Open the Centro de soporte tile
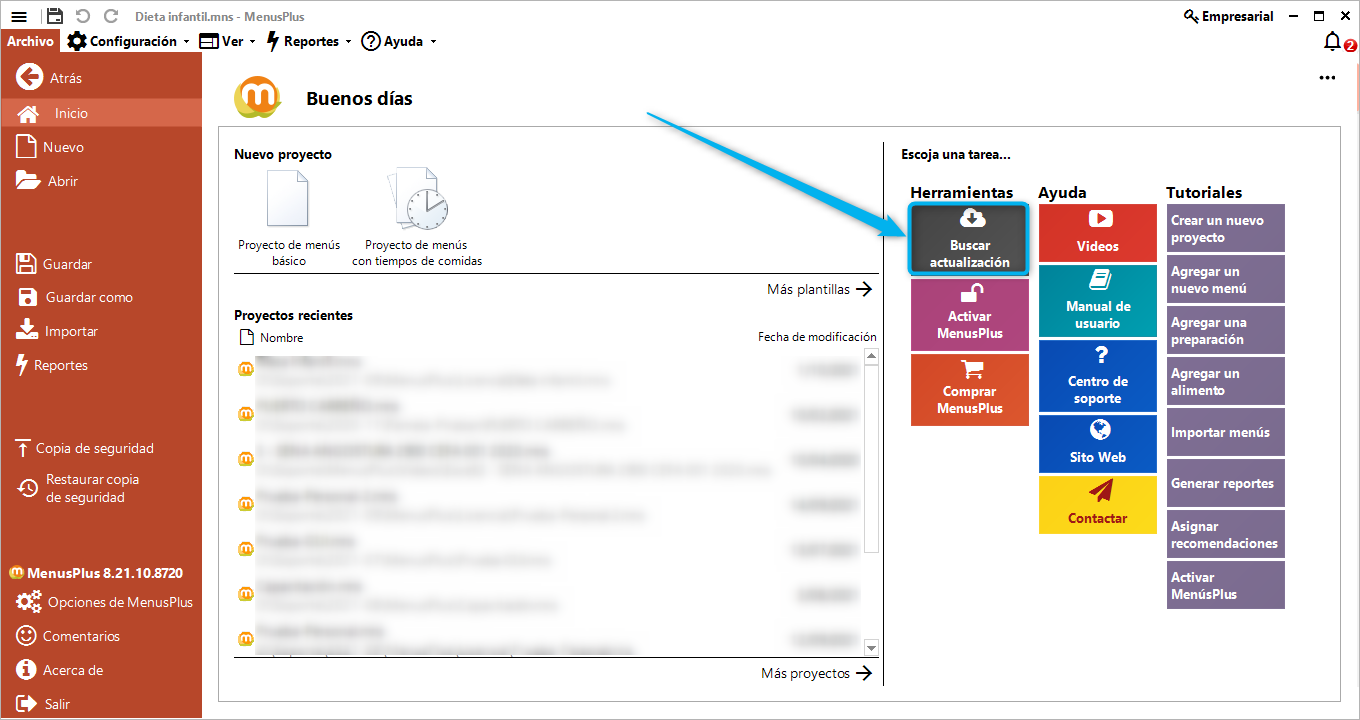Screen dimensions: 1360x720 tap(1098, 376)
